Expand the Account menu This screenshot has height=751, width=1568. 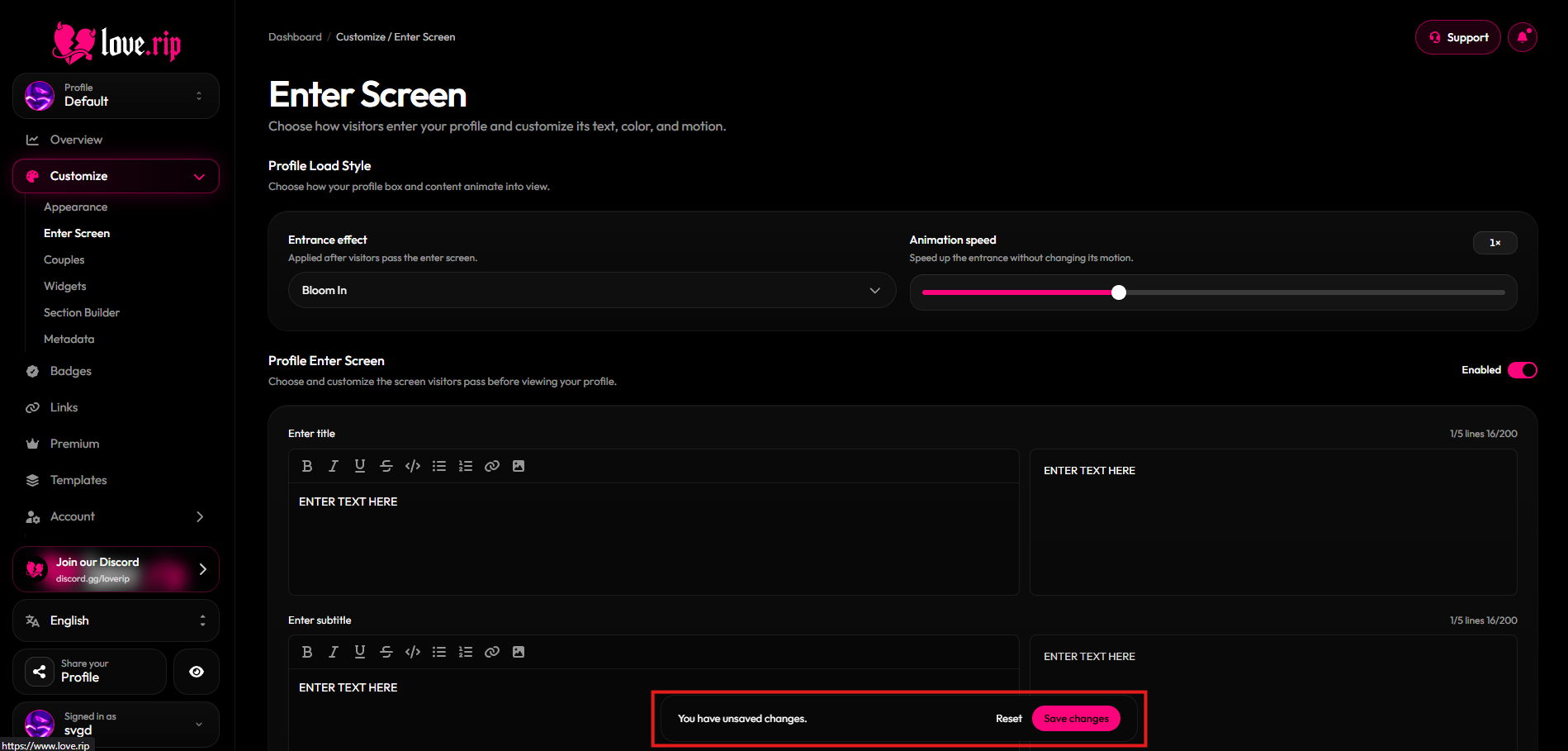pos(116,516)
